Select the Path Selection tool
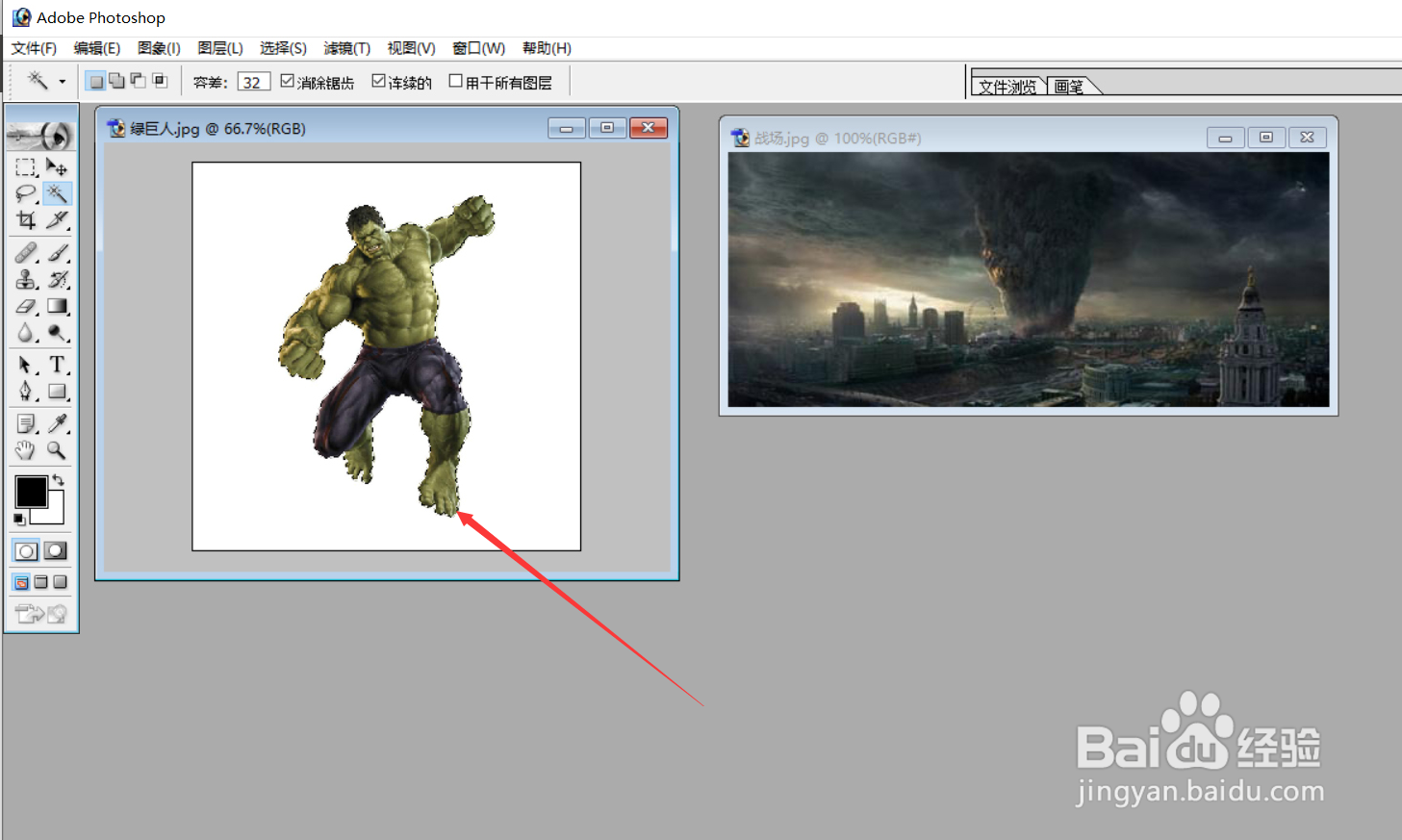1402x840 pixels. click(26, 365)
